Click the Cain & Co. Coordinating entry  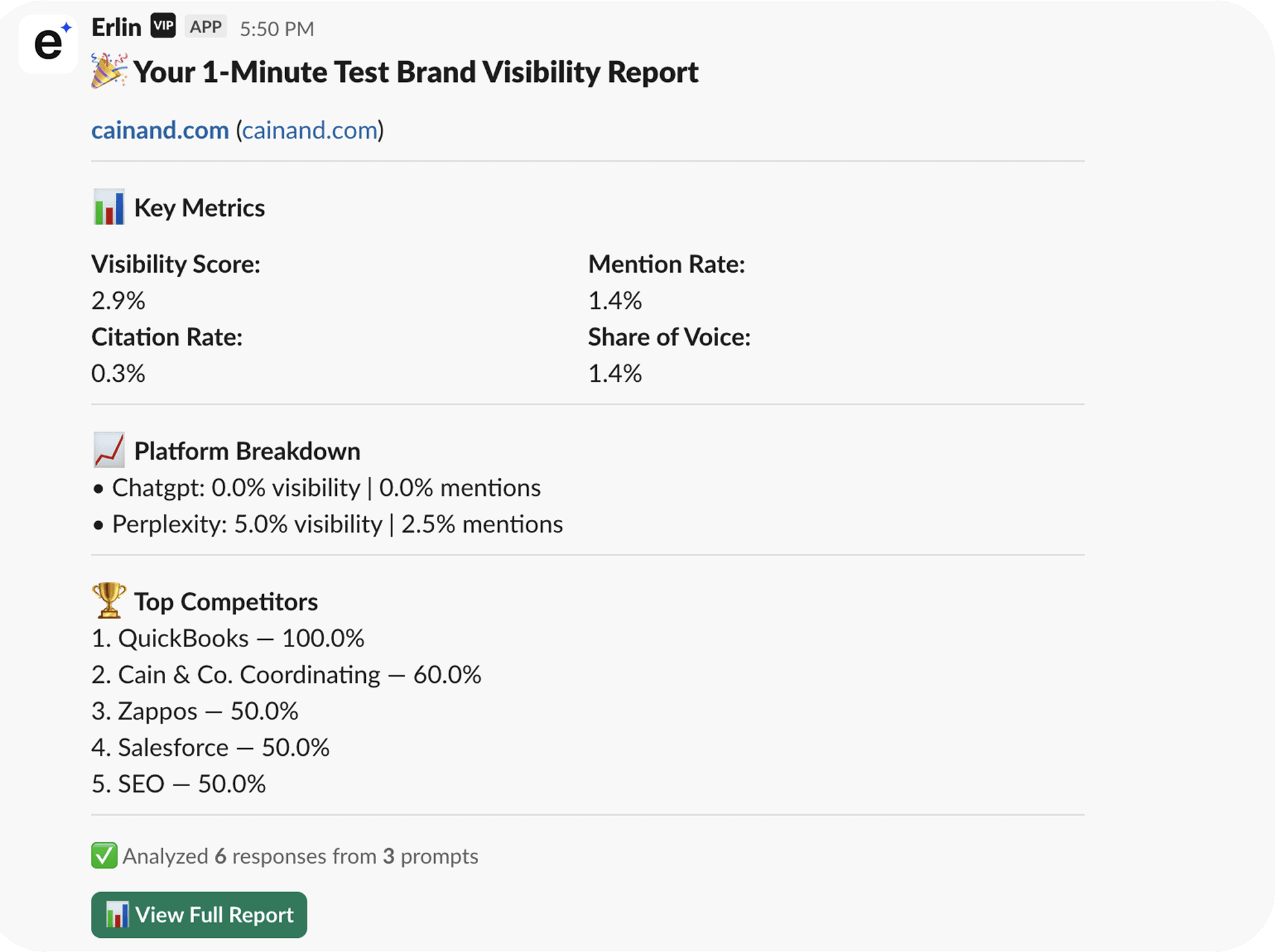tap(286, 675)
